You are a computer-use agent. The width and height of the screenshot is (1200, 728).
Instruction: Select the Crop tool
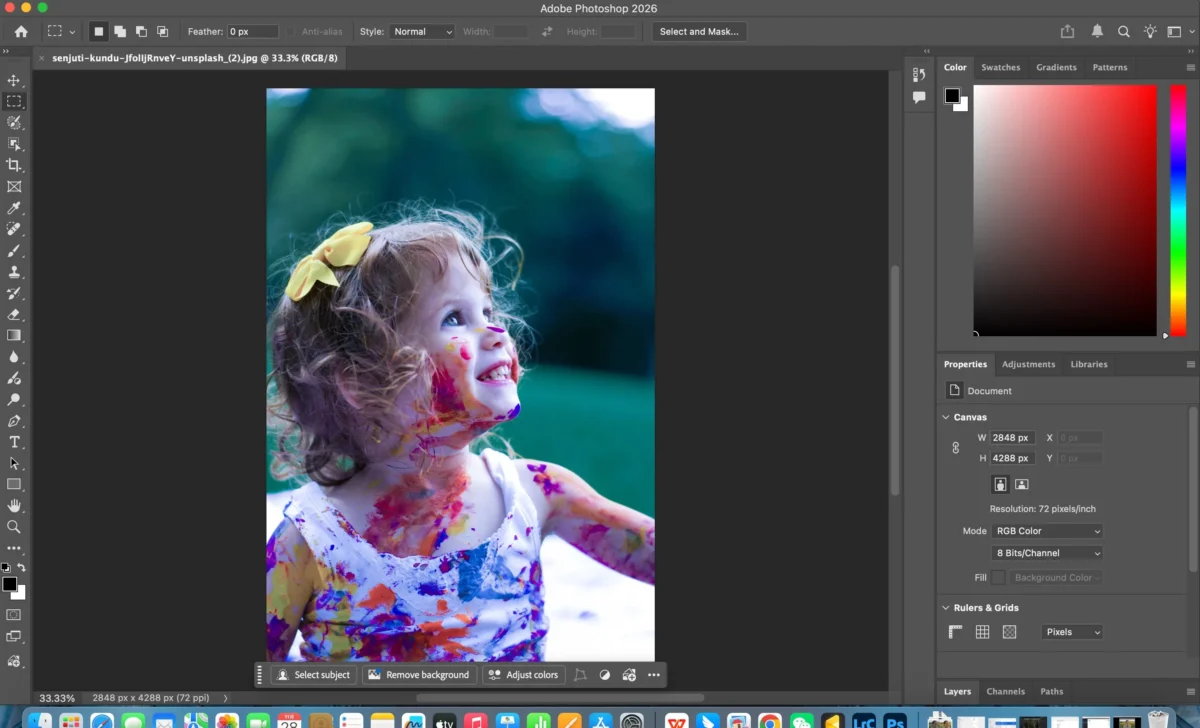point(14,165)
